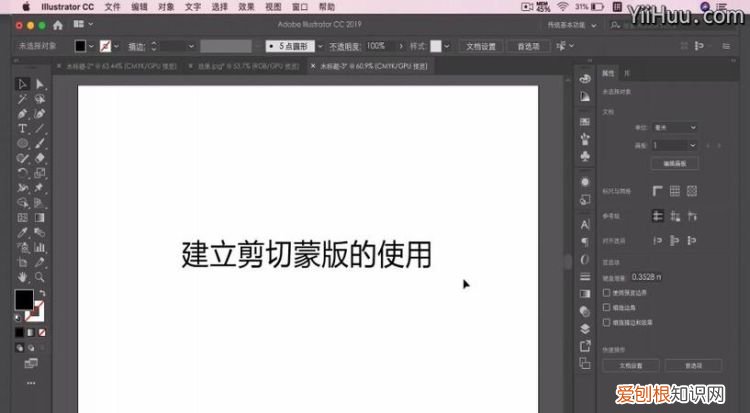750x413 pixels.
Task: Toggle the second (scale corners) checkbox
Action: pyautogui.click(x=606, y=307)
